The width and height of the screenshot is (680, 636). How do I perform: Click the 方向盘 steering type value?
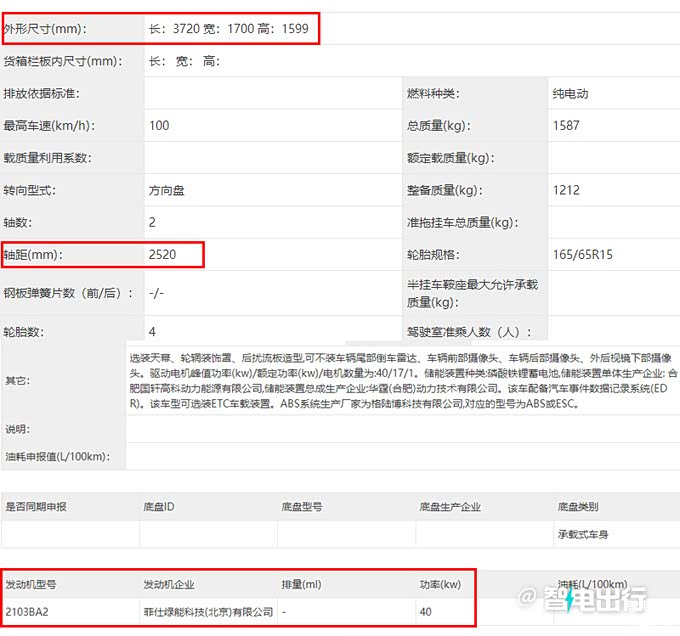(166, 190)
